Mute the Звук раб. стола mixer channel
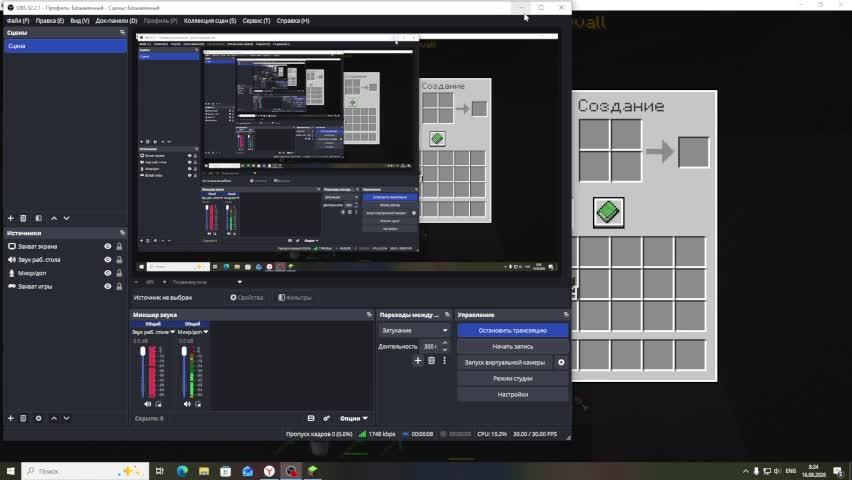 click(148, 404)
